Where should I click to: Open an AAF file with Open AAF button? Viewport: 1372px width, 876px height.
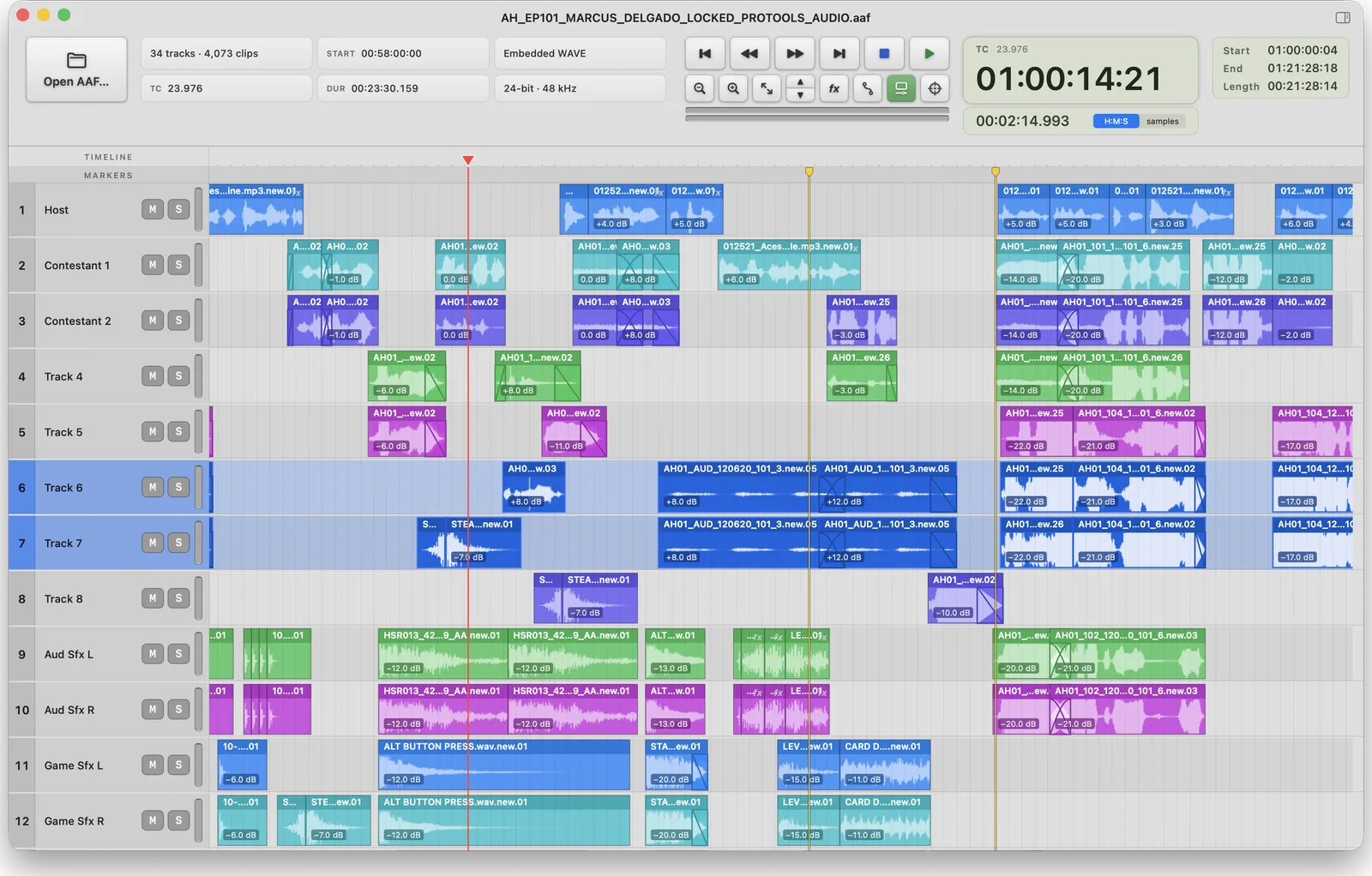point(76,69)
